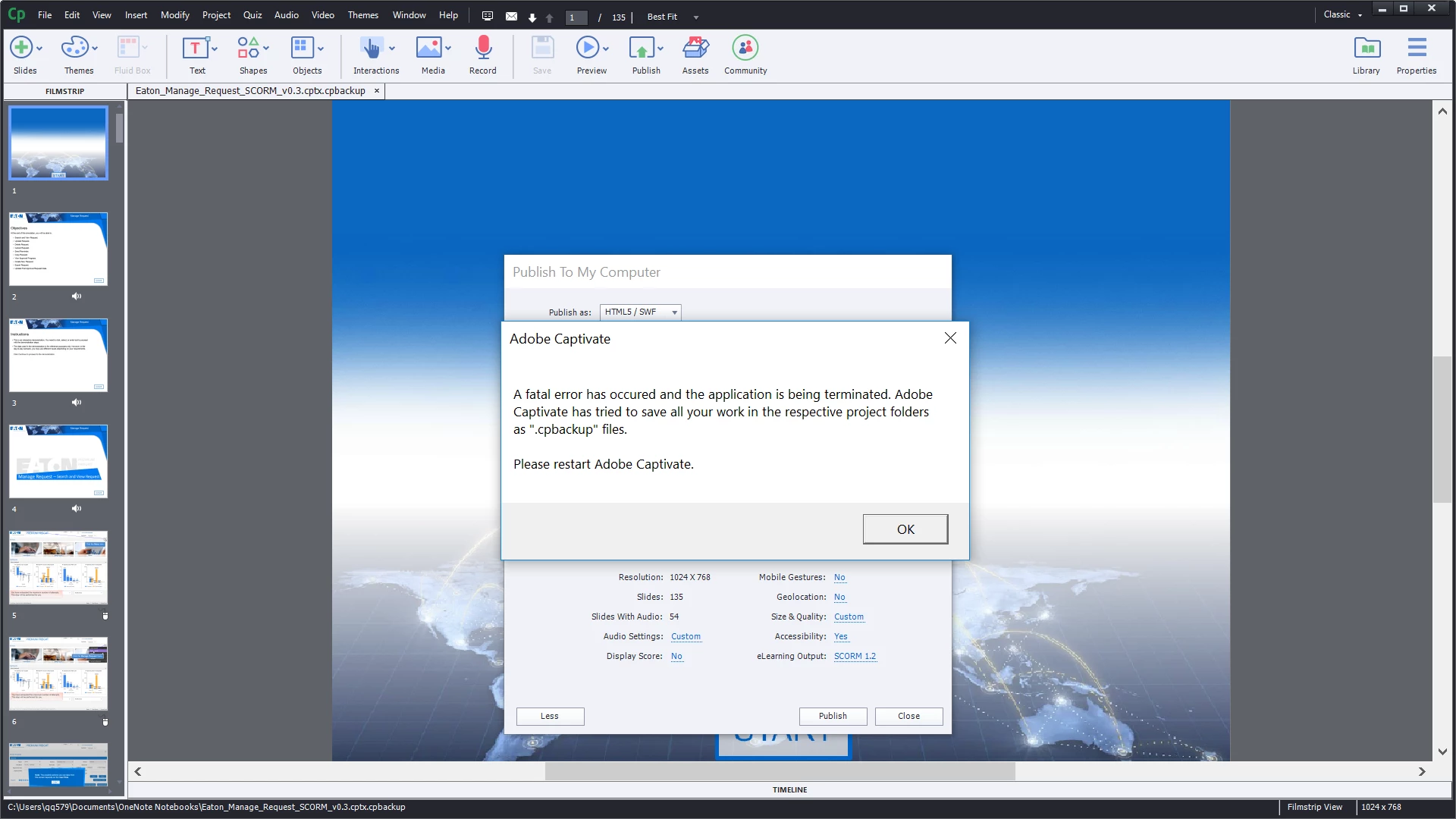This screenshot has height=819, width=1456.
Task: Open the Best Fit zoom dropdown
Action: pos(673,17)
